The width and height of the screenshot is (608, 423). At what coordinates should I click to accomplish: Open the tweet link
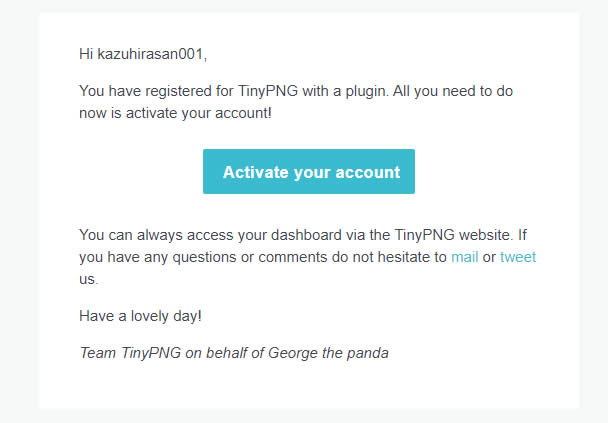pyautogui.click(x=518, y=257)
